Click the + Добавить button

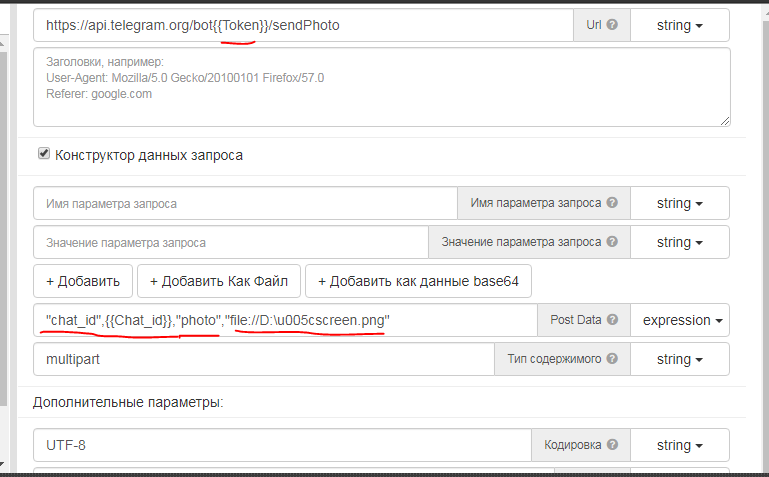pos(83,281)
